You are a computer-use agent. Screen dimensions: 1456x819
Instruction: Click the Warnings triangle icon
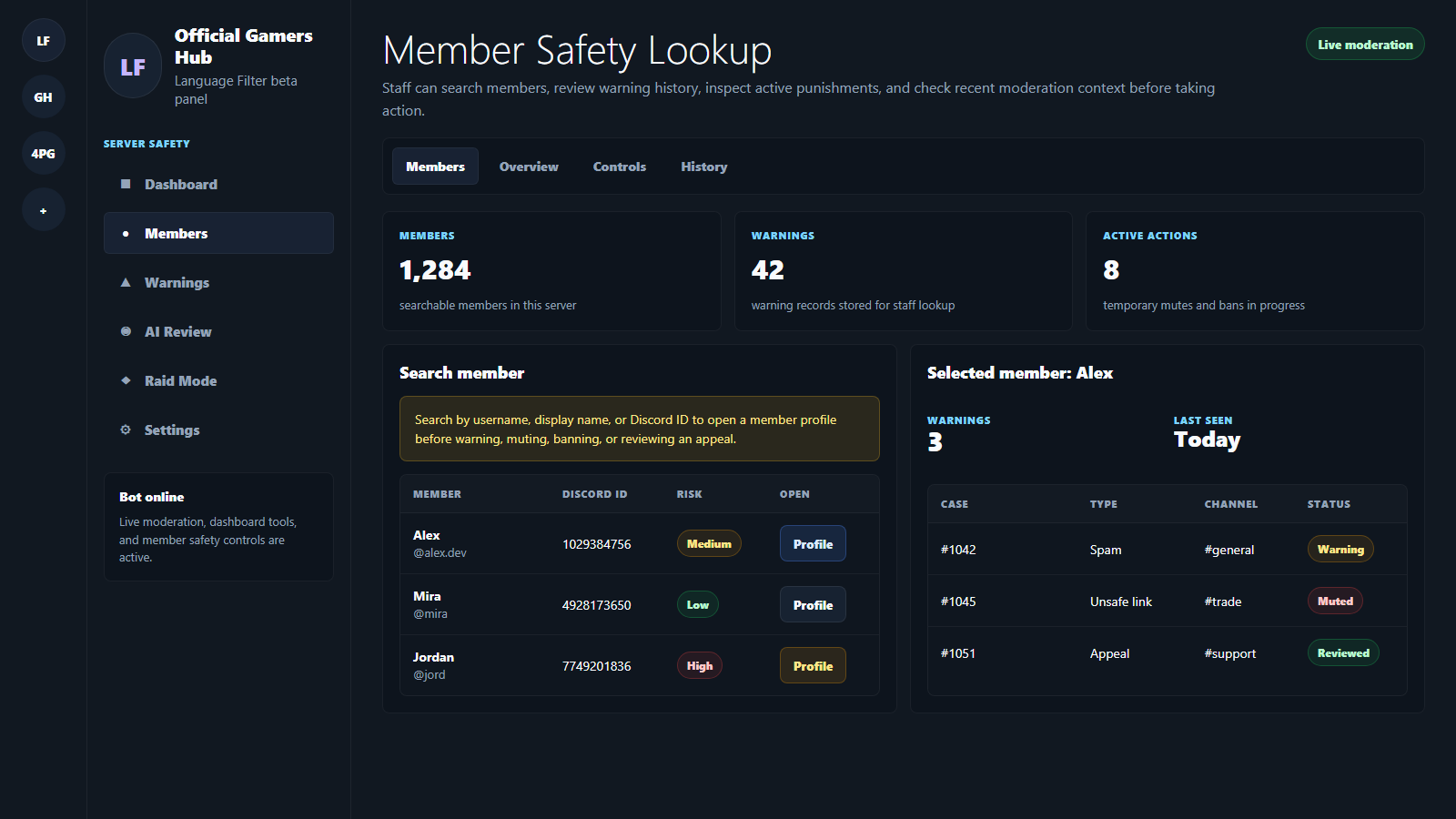point(126,282)
